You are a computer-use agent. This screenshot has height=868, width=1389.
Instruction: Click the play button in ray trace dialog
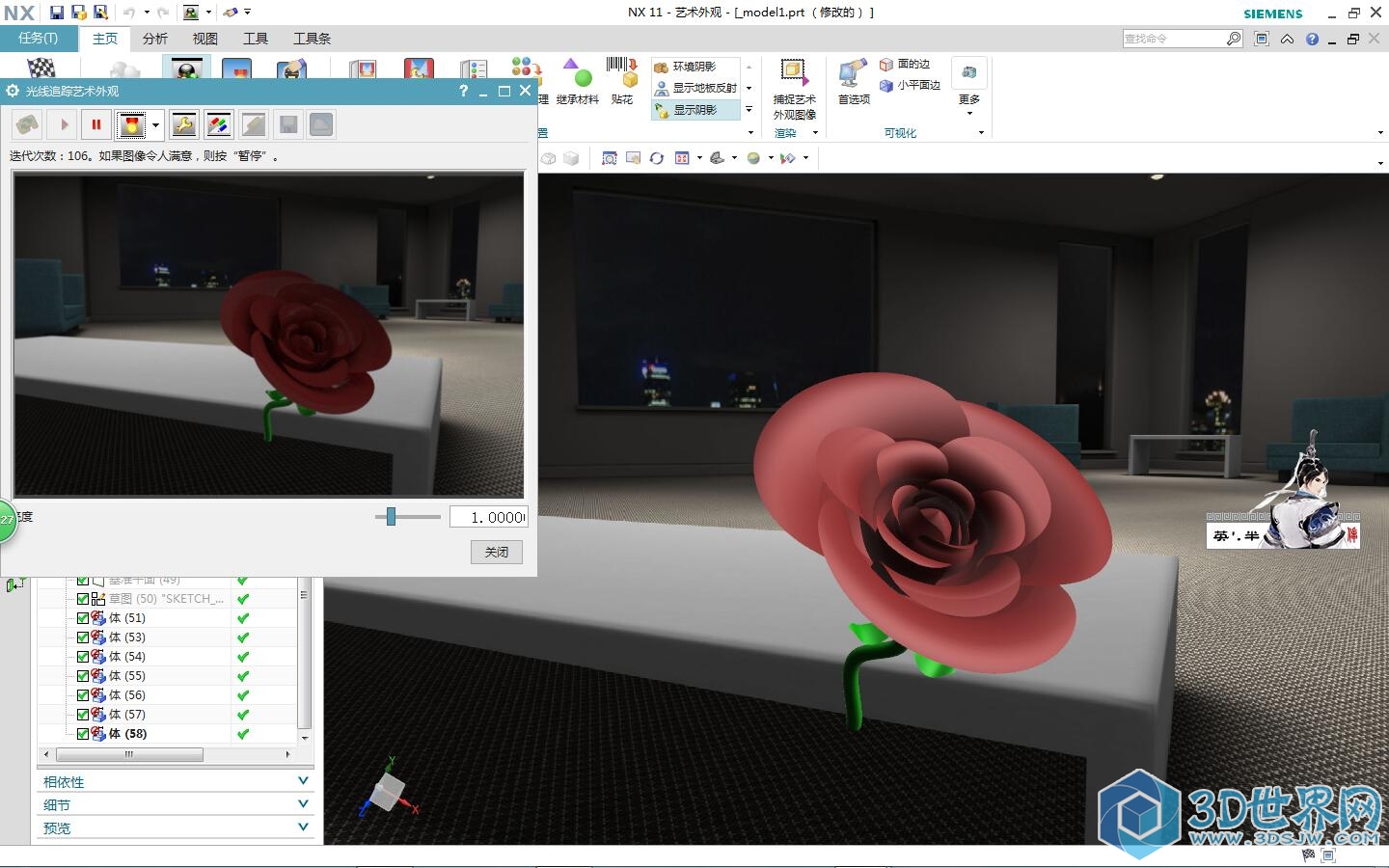(x=64, y=124)
